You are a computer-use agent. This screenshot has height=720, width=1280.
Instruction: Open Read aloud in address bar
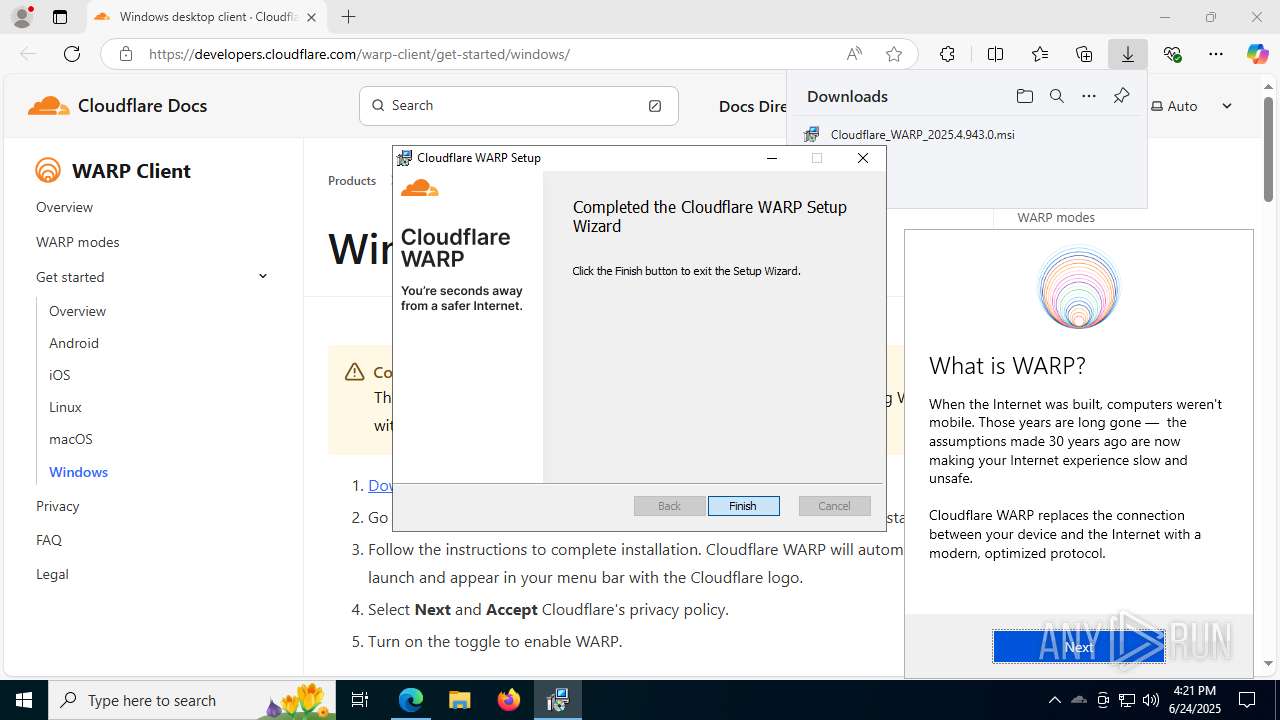click(854, 54)
